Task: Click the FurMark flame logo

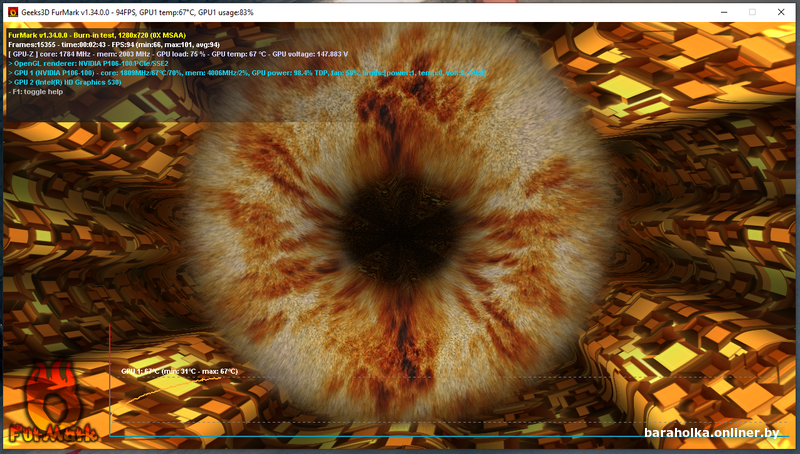Action: tap(52, 403)
